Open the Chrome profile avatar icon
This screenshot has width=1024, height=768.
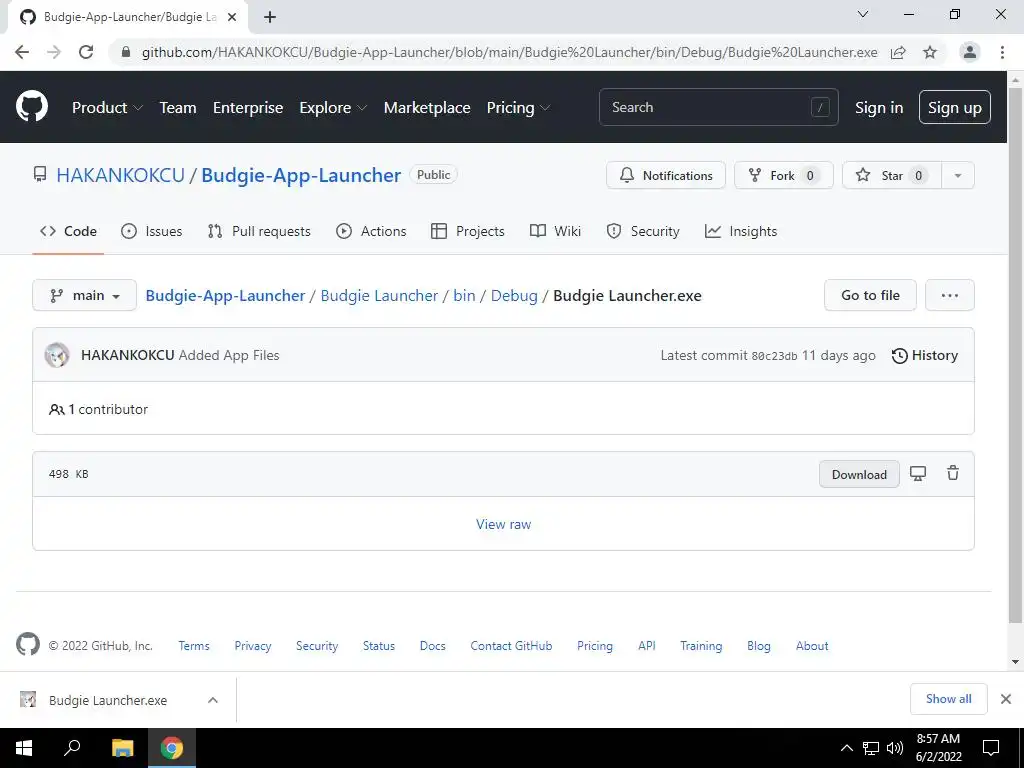pos(970,52)
